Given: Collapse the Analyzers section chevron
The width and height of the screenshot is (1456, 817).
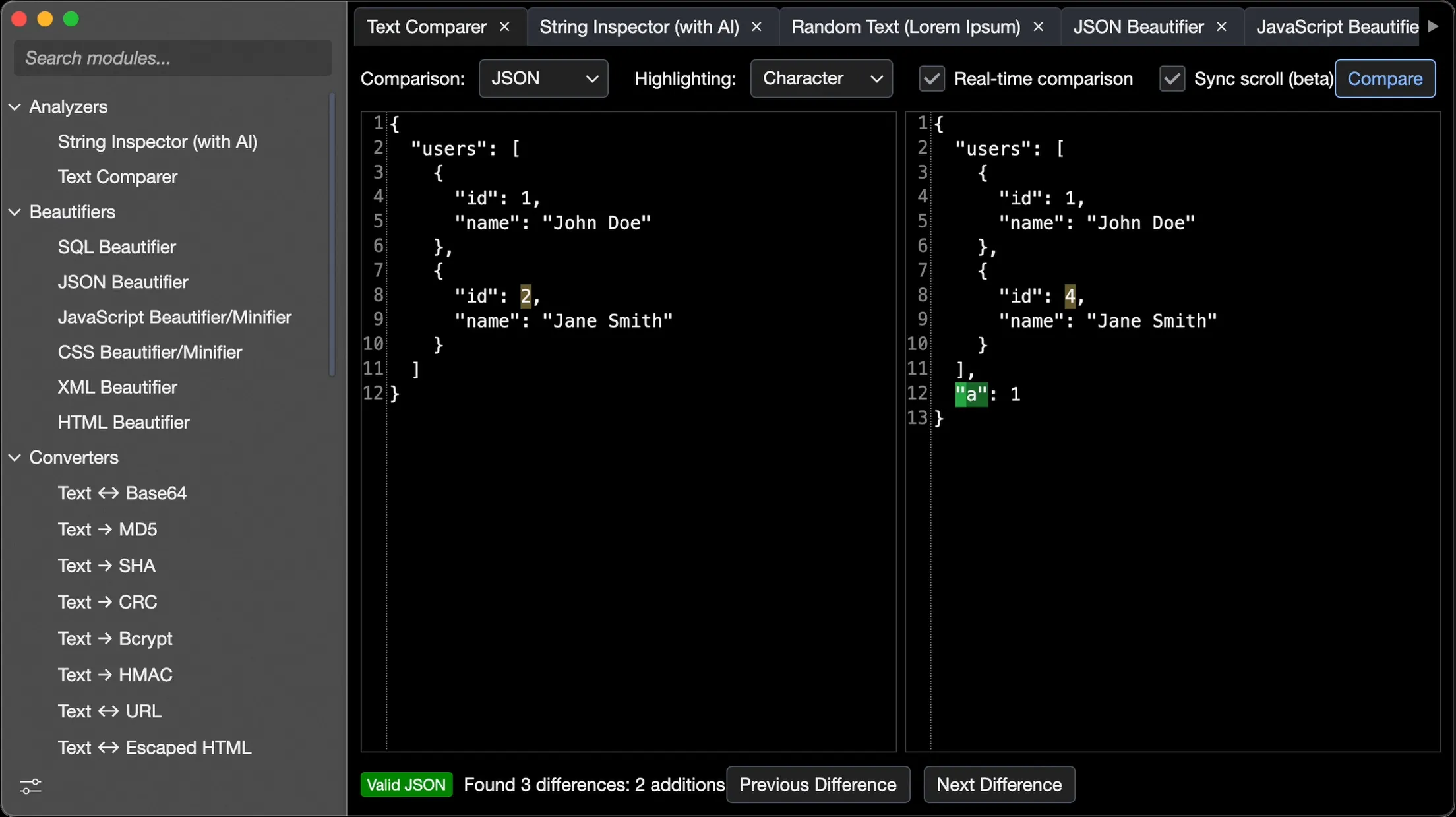Looking at the screenshot, I should tap(15, 107).
